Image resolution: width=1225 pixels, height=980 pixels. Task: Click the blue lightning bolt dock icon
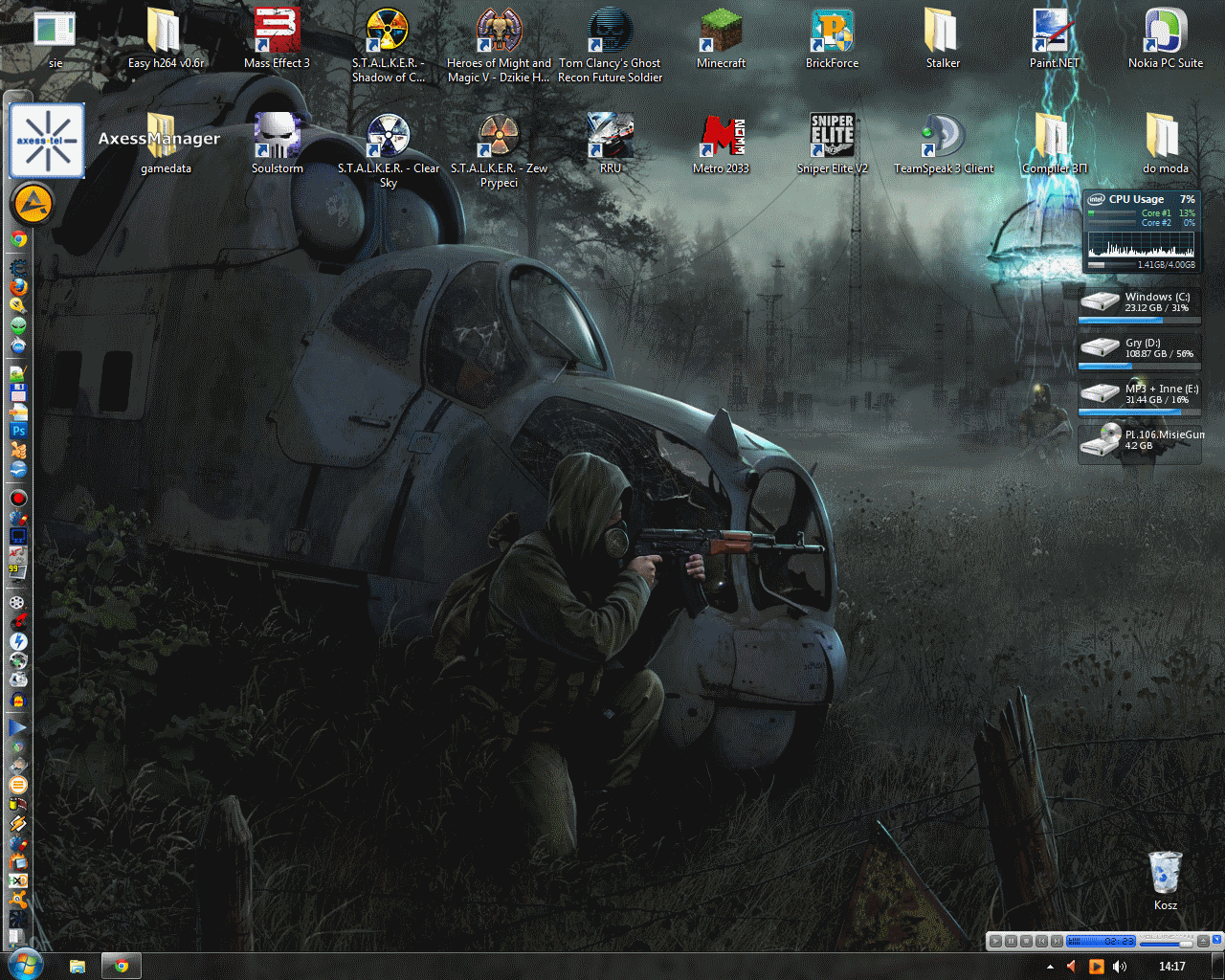click(17, 641)
